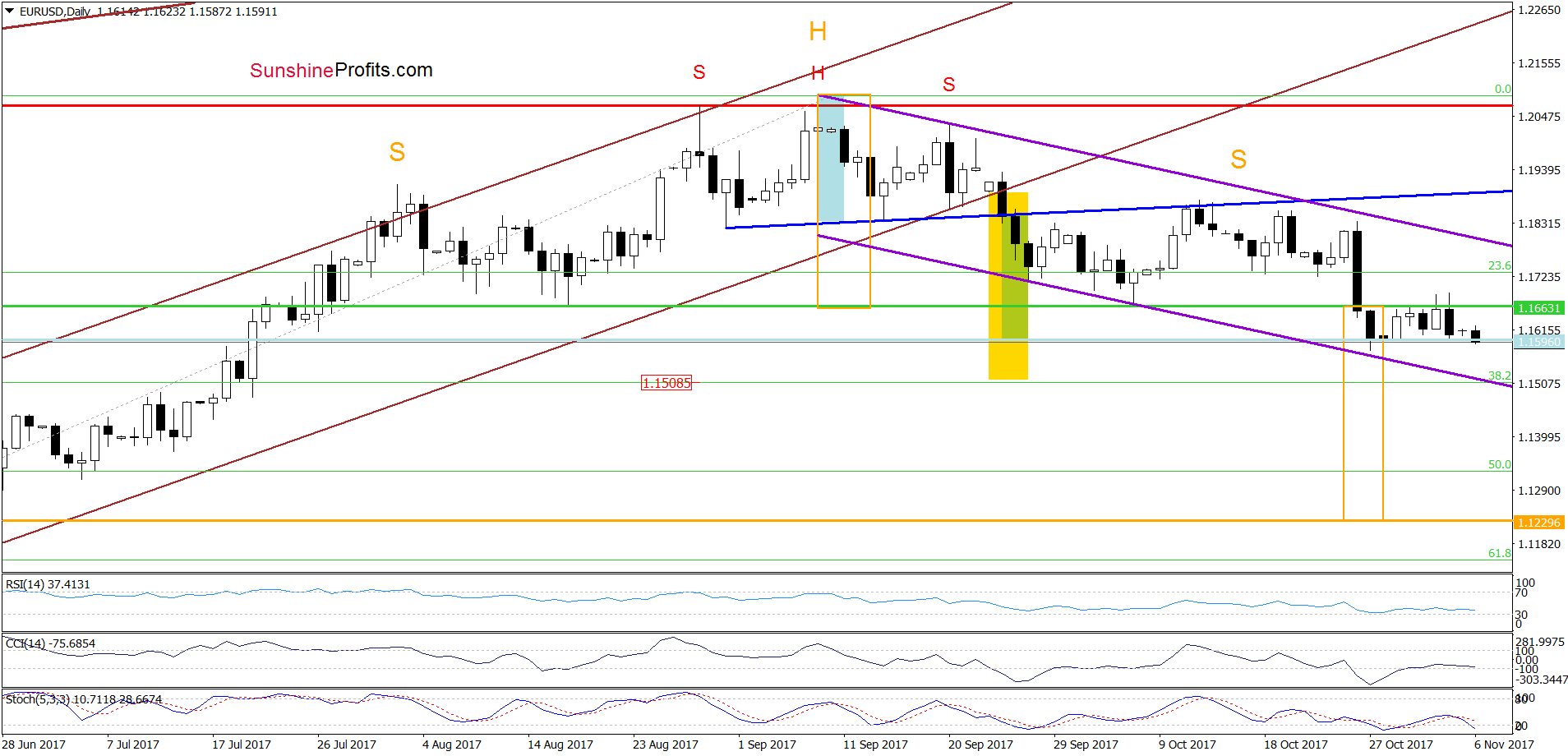Click the 20 Sep 2017 date label
The height and width of the screenshot is (756, 1568).
click(x=981, y=744)
